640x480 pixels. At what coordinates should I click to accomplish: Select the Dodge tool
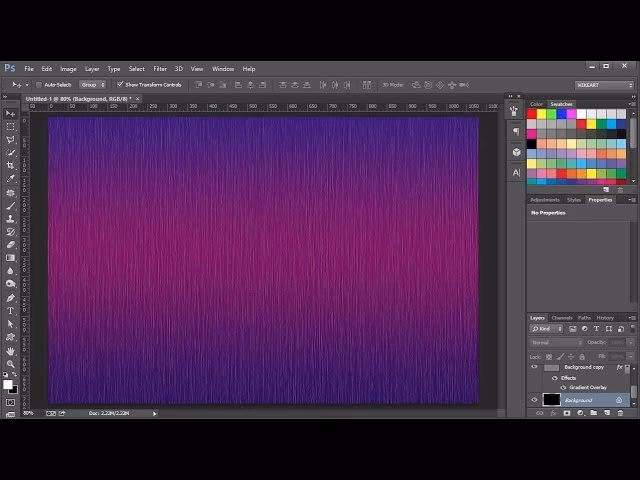coord(11,284)
